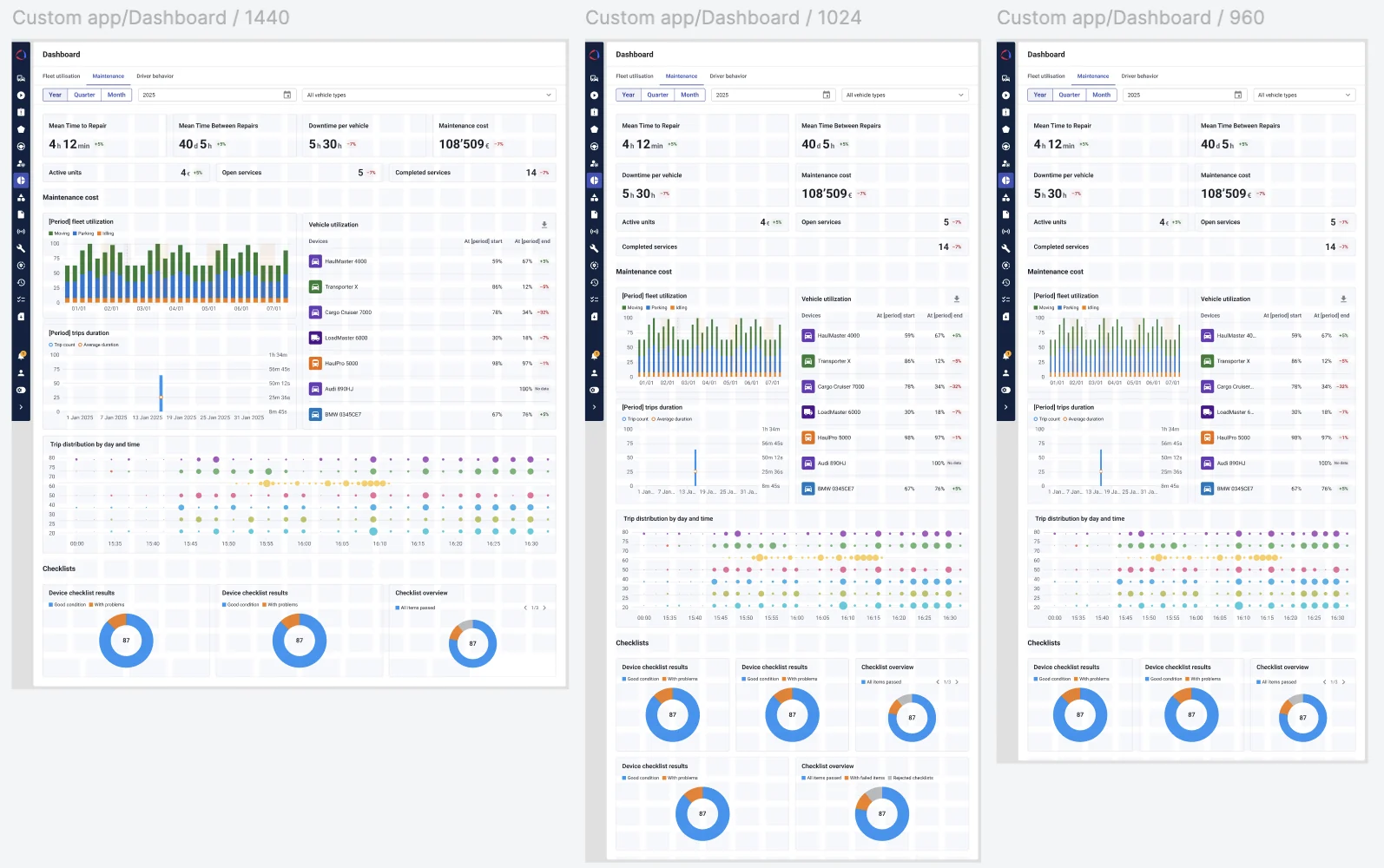Switch period to Month in the 1440 frame
The height and width of the screenshot is (868, 1384).
coord(116,95)
